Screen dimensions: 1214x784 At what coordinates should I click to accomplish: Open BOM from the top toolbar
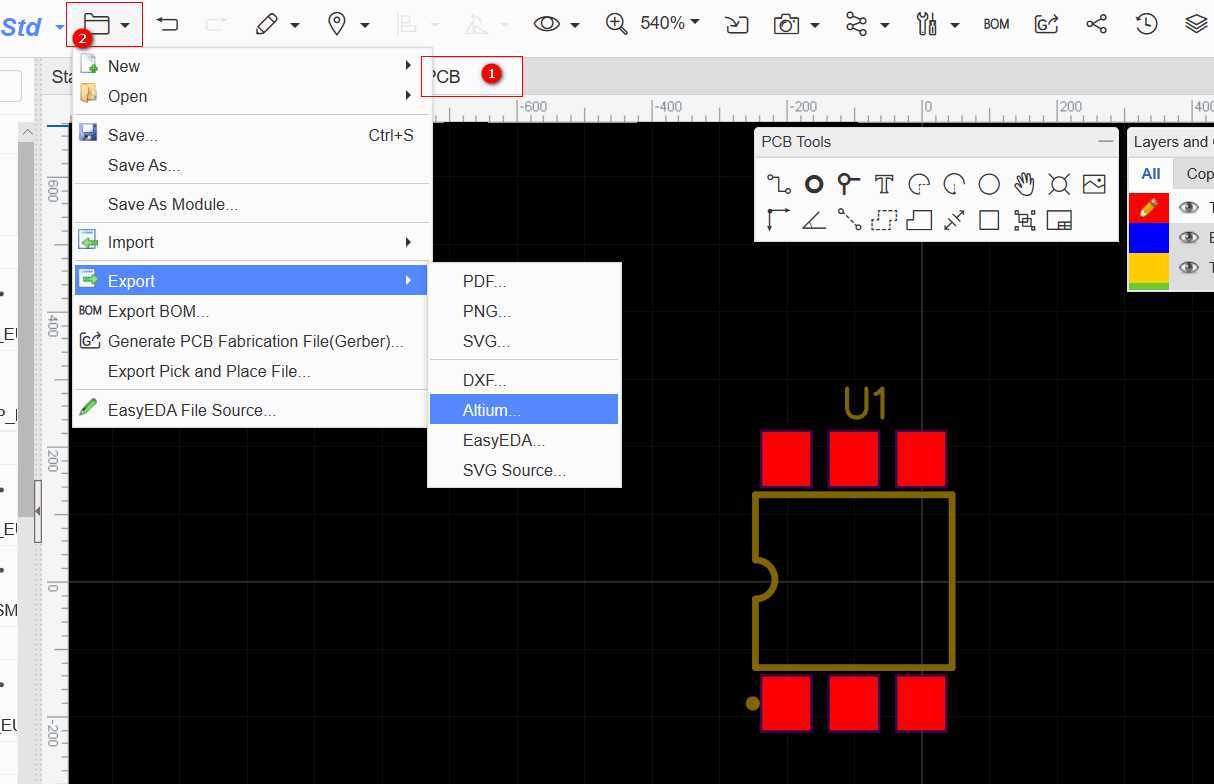996,24
